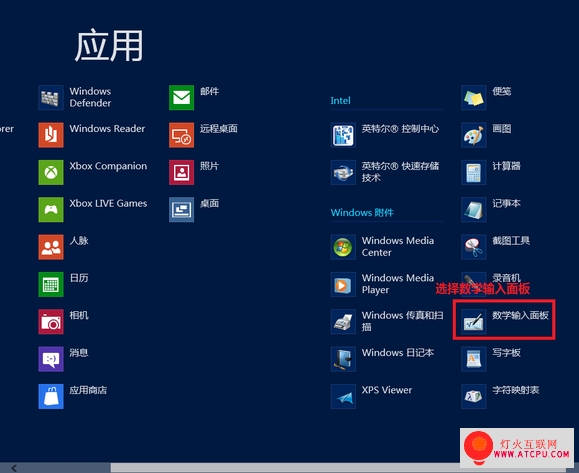Open the 便笺 sticky notes icon
Image resolution: width=579 pixels, height=473 pixels.
click(x=474, y=97)
